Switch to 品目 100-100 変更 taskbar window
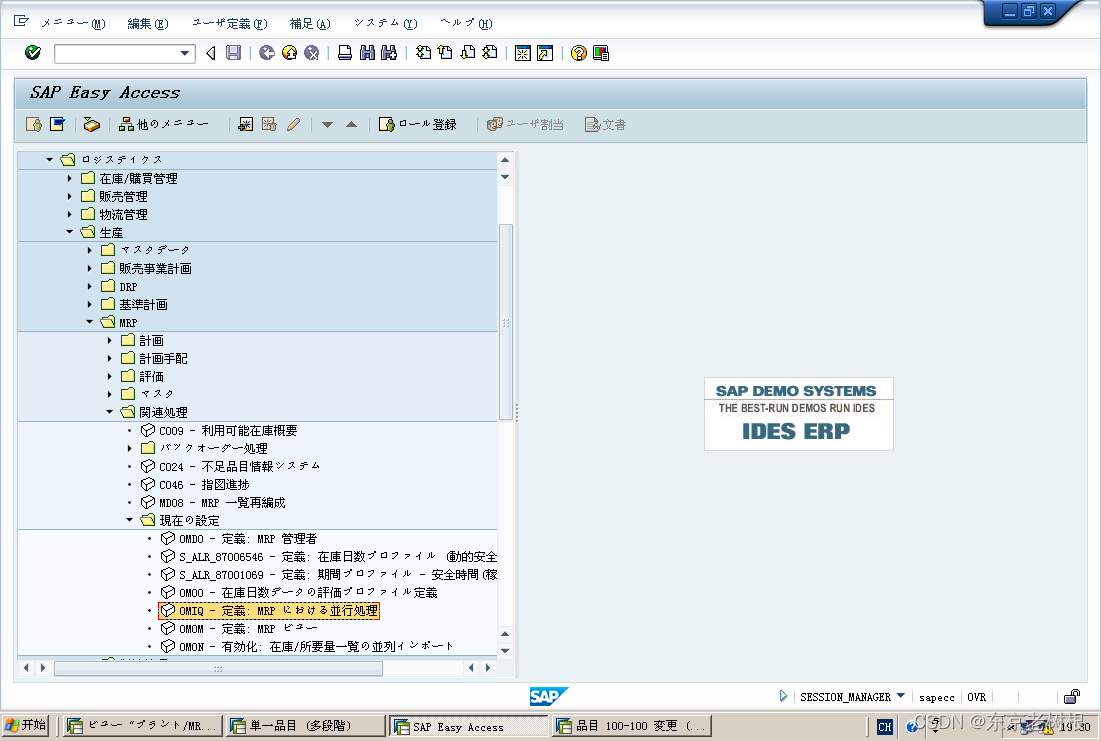 (x=633, y=726)
